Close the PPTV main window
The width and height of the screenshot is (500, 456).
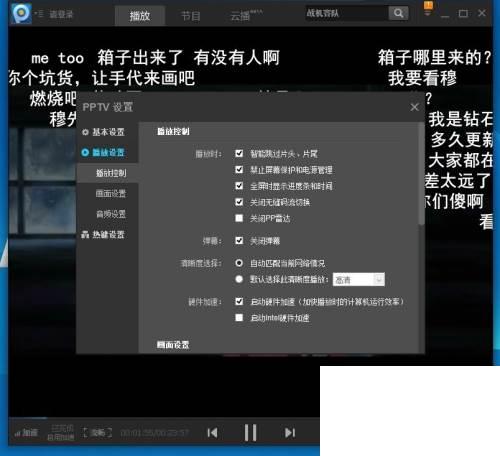pyautogui.click(x=481, y=13)
